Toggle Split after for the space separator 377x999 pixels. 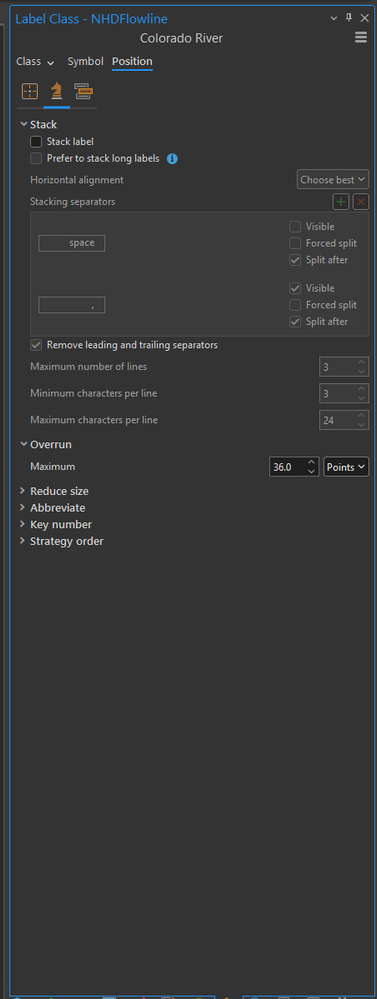(295, 259)
